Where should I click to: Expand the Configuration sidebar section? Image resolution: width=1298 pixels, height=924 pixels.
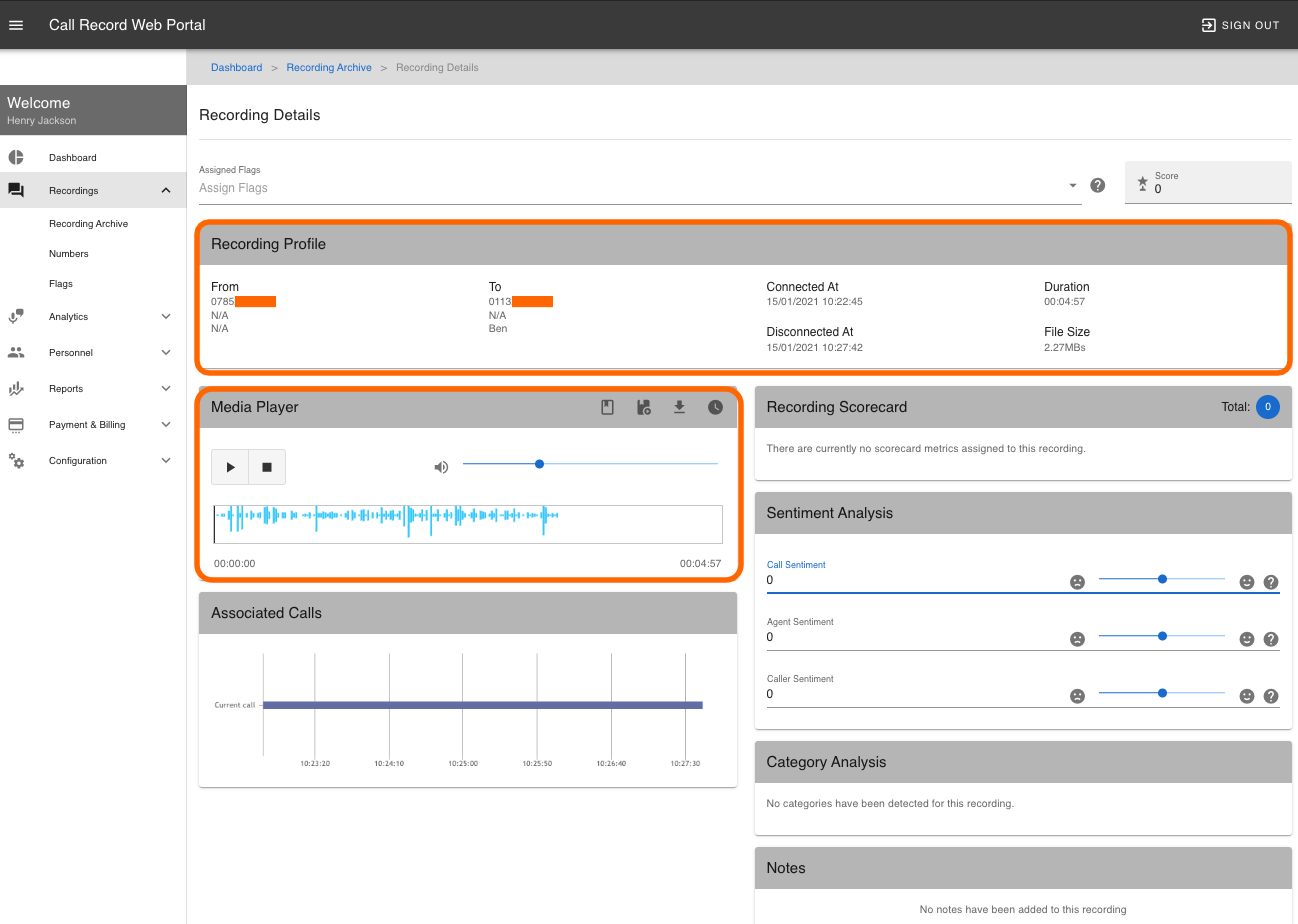(x=93, y=461)
